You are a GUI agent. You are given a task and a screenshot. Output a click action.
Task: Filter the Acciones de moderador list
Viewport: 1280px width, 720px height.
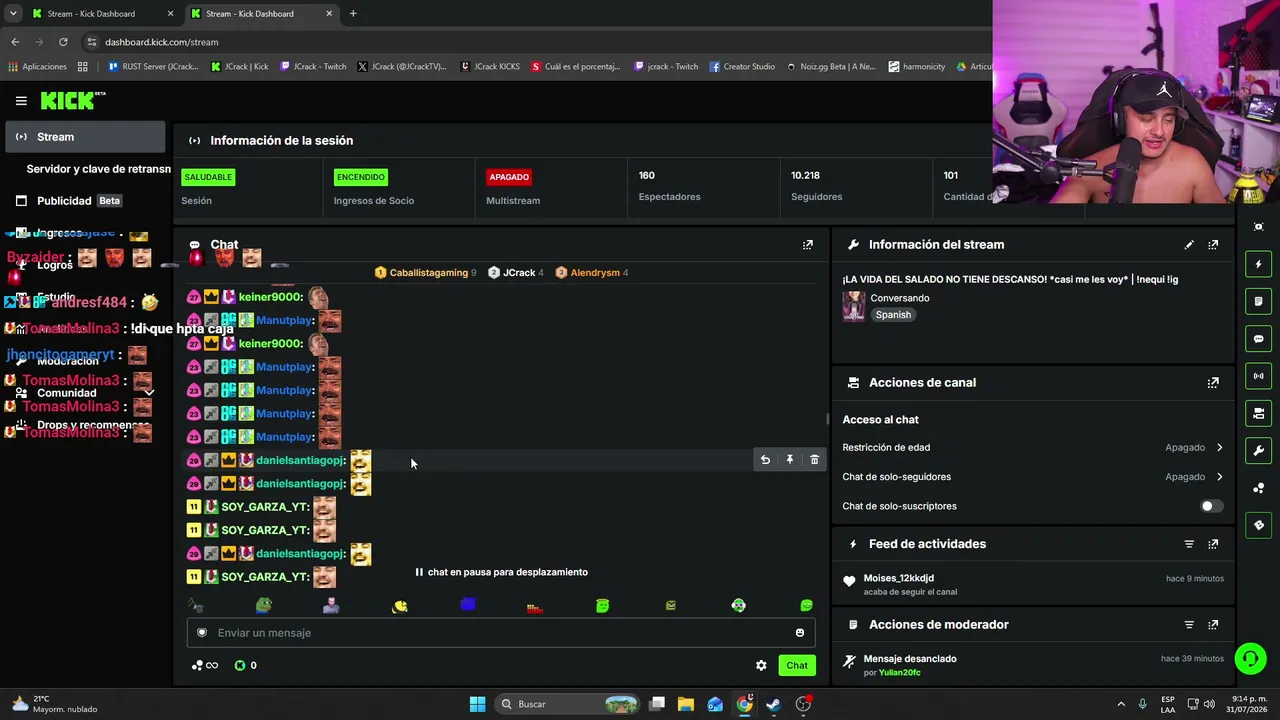click(x=1189, y=625)
